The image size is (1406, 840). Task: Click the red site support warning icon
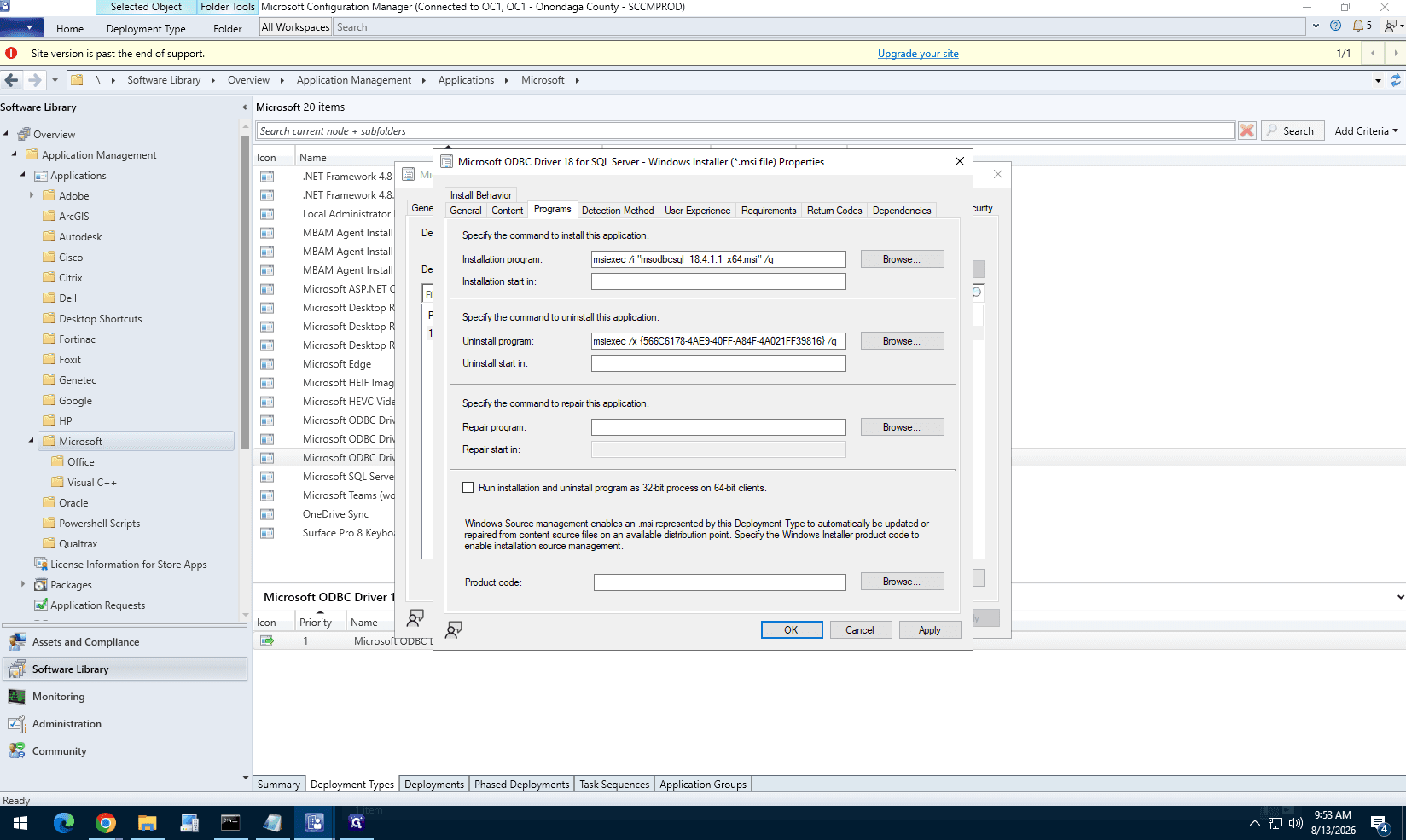pyautogui.click(x=11, y=53)
